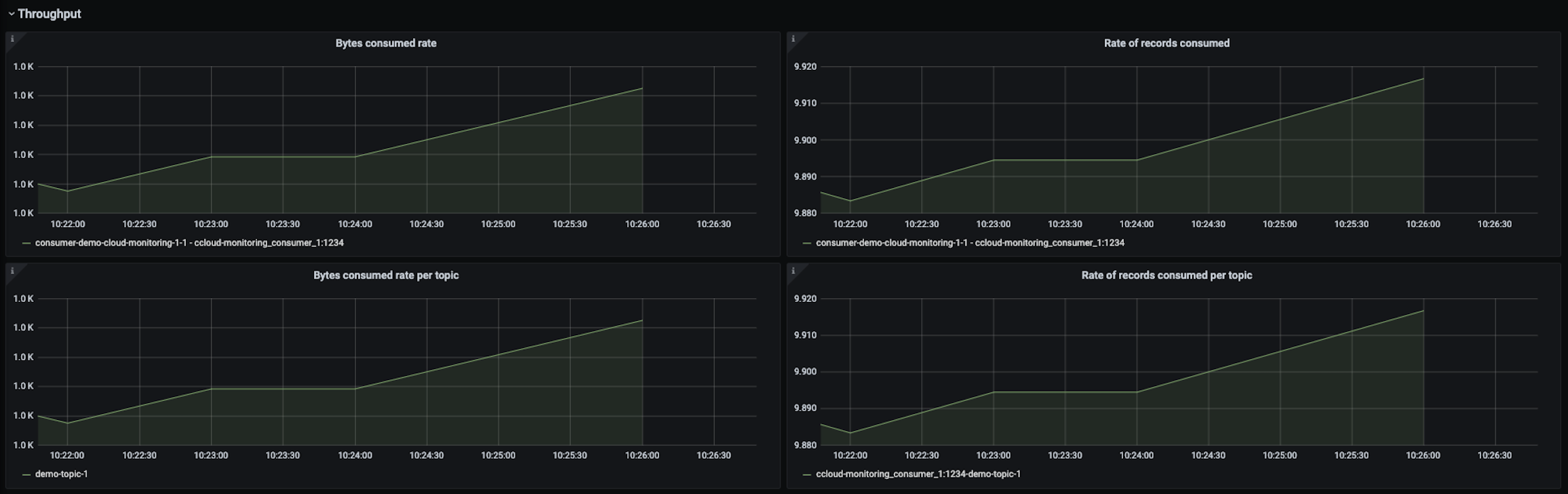The image size is (1568, 494).
Task: Click 9.920 y-axis label in Rate of records consumed
Action: tap(805, 66)
